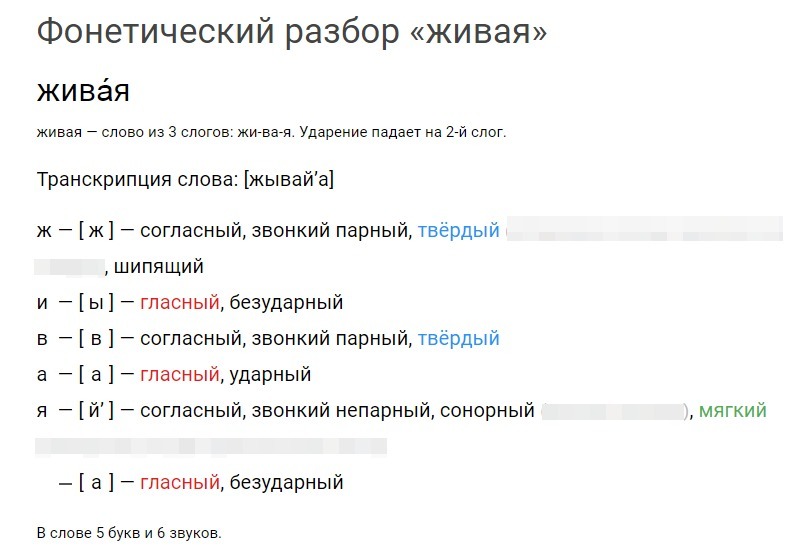
Task: Open the green "мягкий" link
Action: pyautogui.click(x=732, y=410)
